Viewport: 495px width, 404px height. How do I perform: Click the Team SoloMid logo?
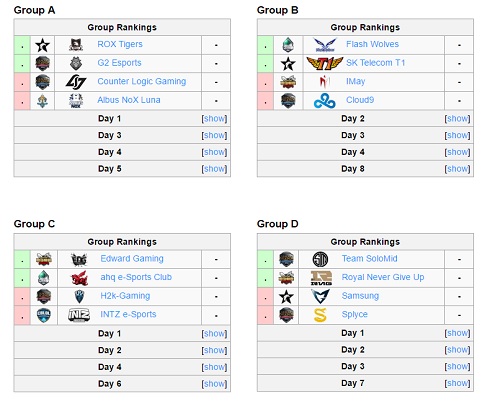click(320, 259)
